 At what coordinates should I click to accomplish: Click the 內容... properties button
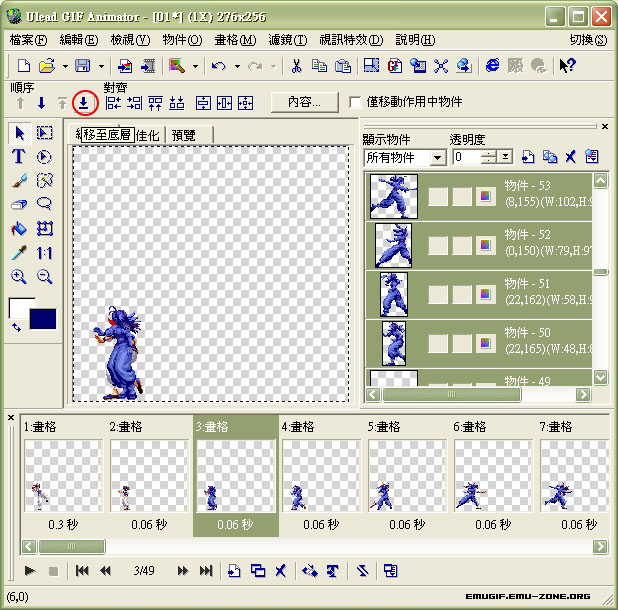point(304,102)
